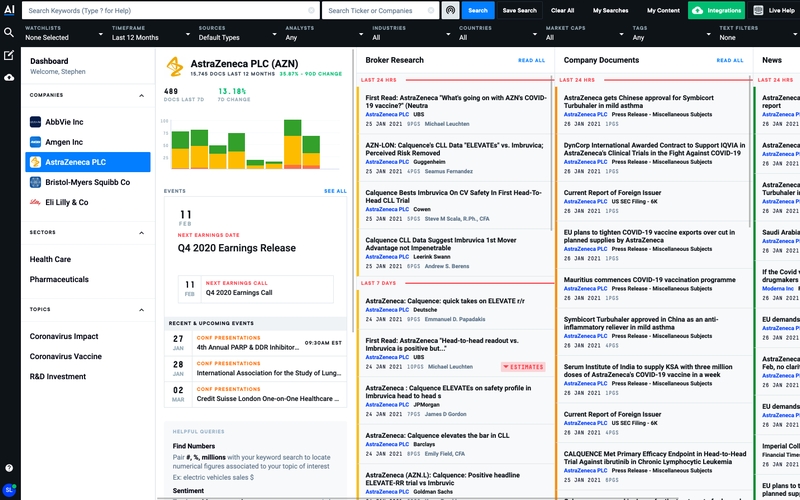The height and width of the screenshot is (500, 800).
Task: Open Deutsche quick takes on ELEVATE r/r
Action: 456,310
